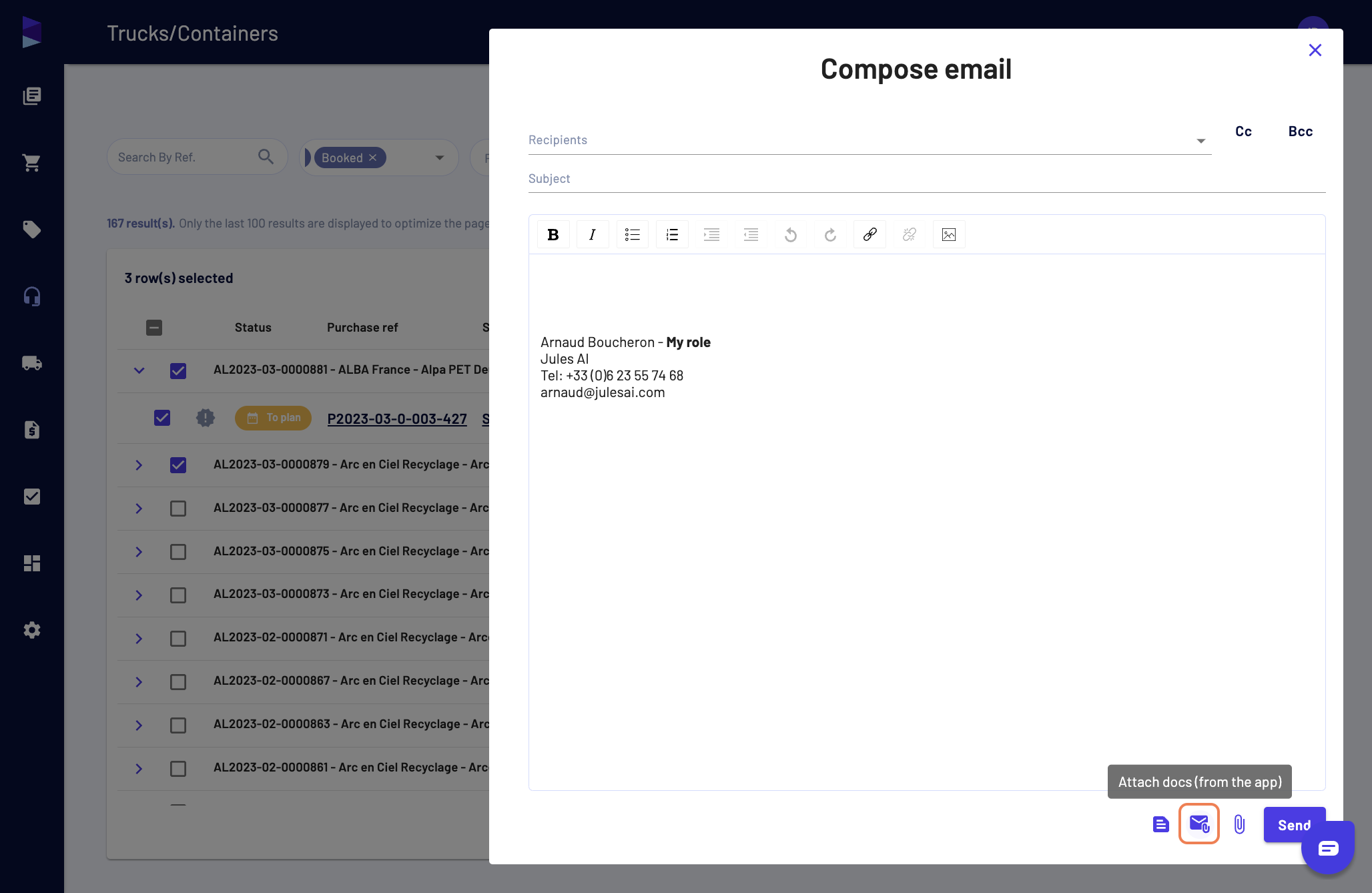Open the Booked status filter dropdown
Viewport: 1372px width, 893px height.
(440, 158)
